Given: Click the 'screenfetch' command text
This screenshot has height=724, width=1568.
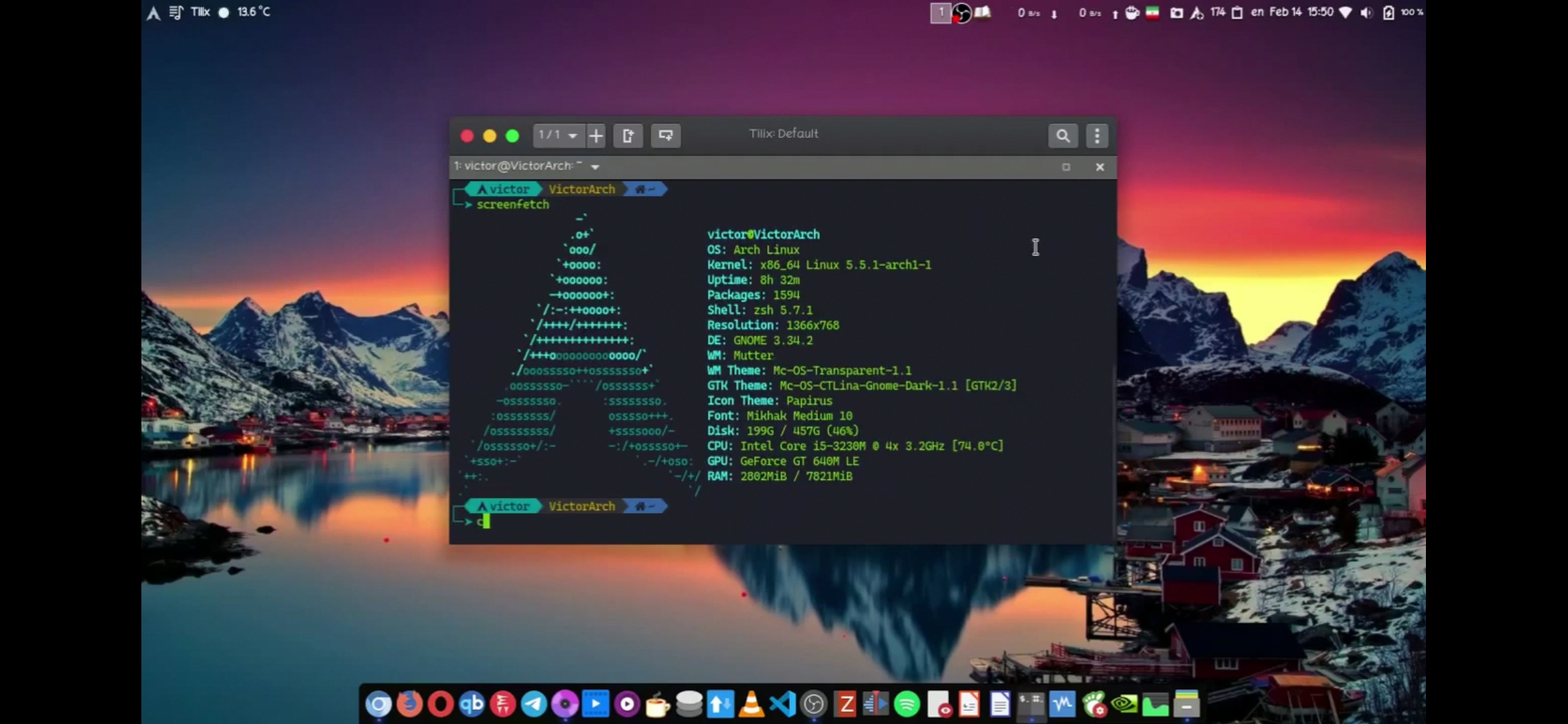Looking at the screenshot, I should coord(513,204).
